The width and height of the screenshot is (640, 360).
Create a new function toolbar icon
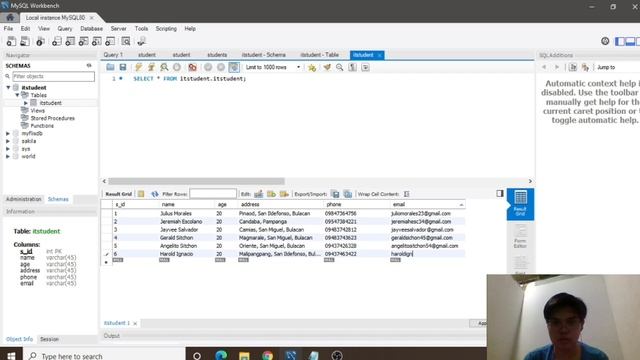point(110,41)
